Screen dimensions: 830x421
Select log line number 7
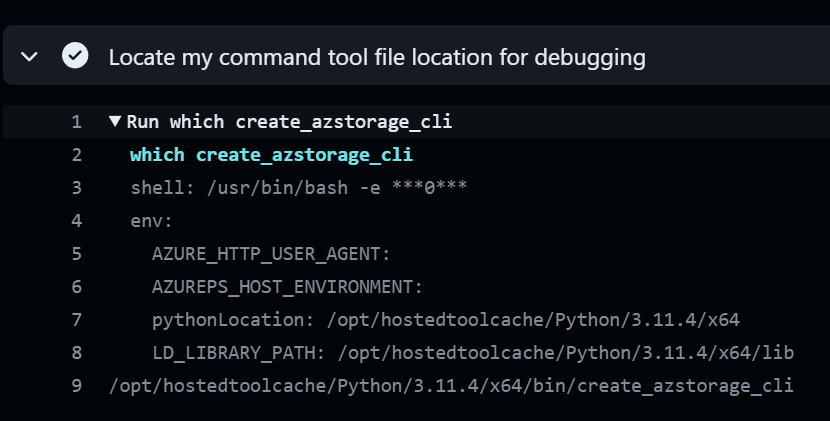(x=76, y=320)
